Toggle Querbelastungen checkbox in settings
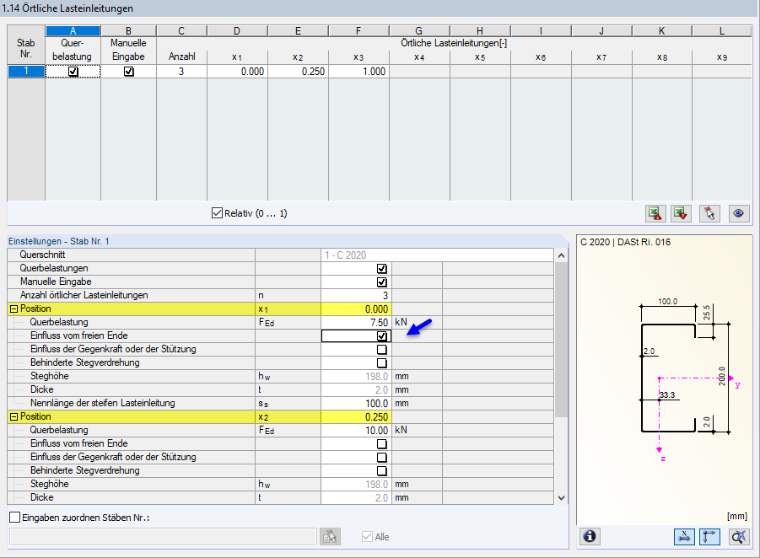 click(382, 269)
